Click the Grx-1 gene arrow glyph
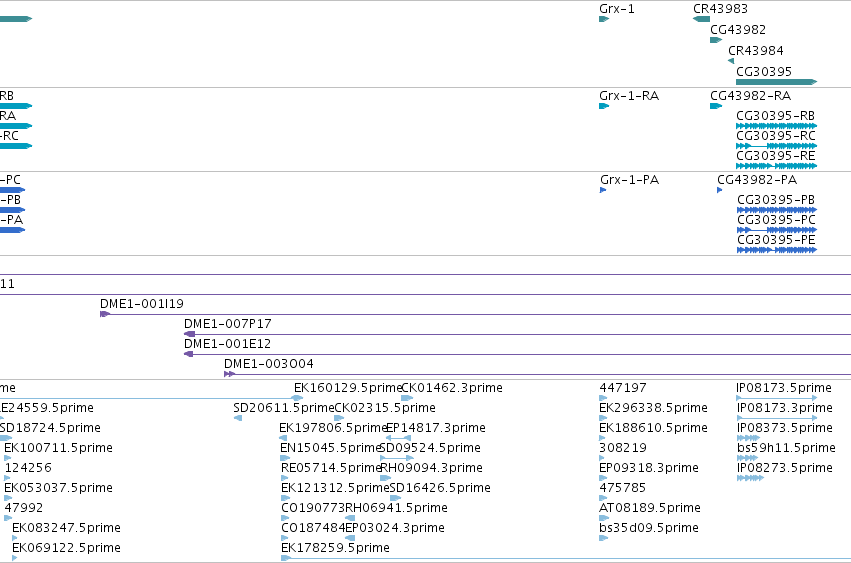The width and height of the screenshot is (851, 563). 604,19
